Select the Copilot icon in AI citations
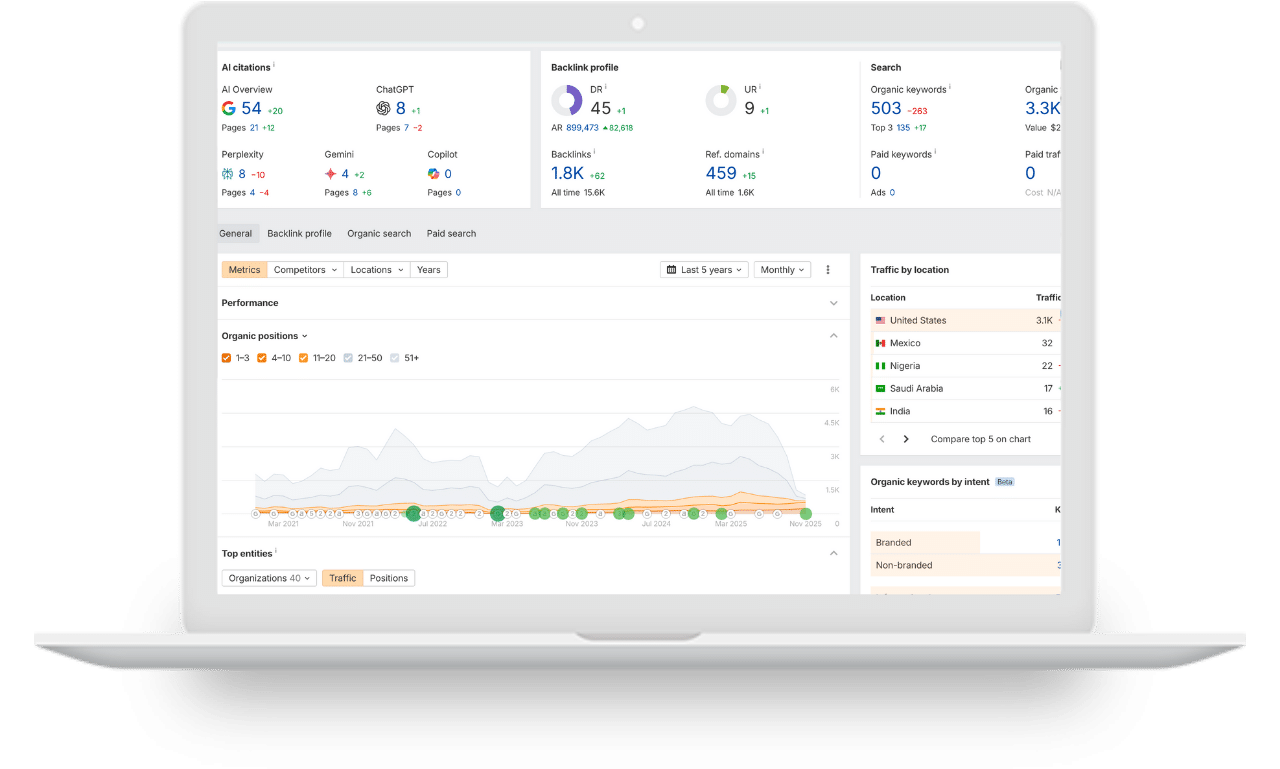This screenshot has width=1280, height=769. pos(434,172)
